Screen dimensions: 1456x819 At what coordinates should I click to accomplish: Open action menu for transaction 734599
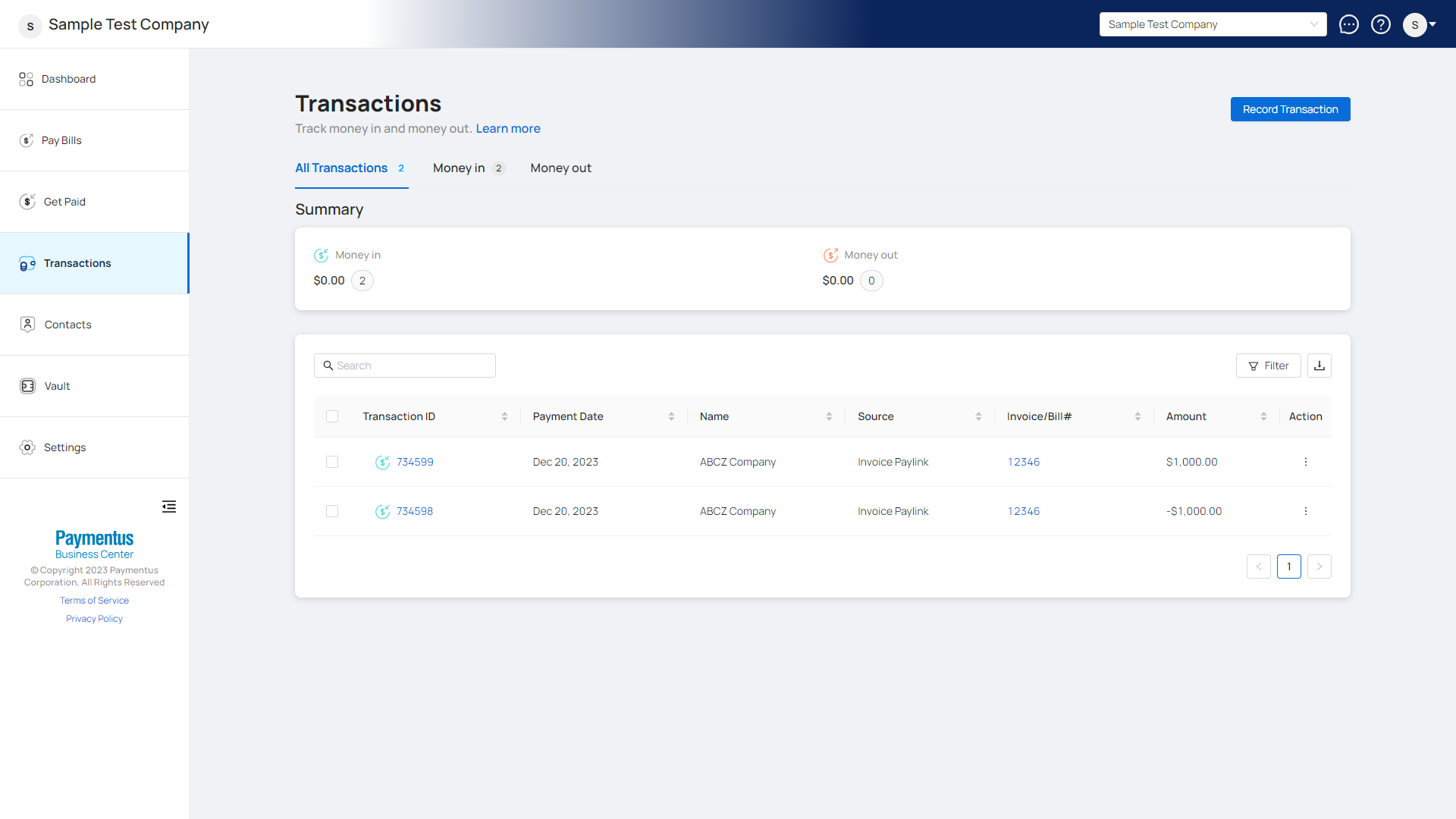point(1305,462)
